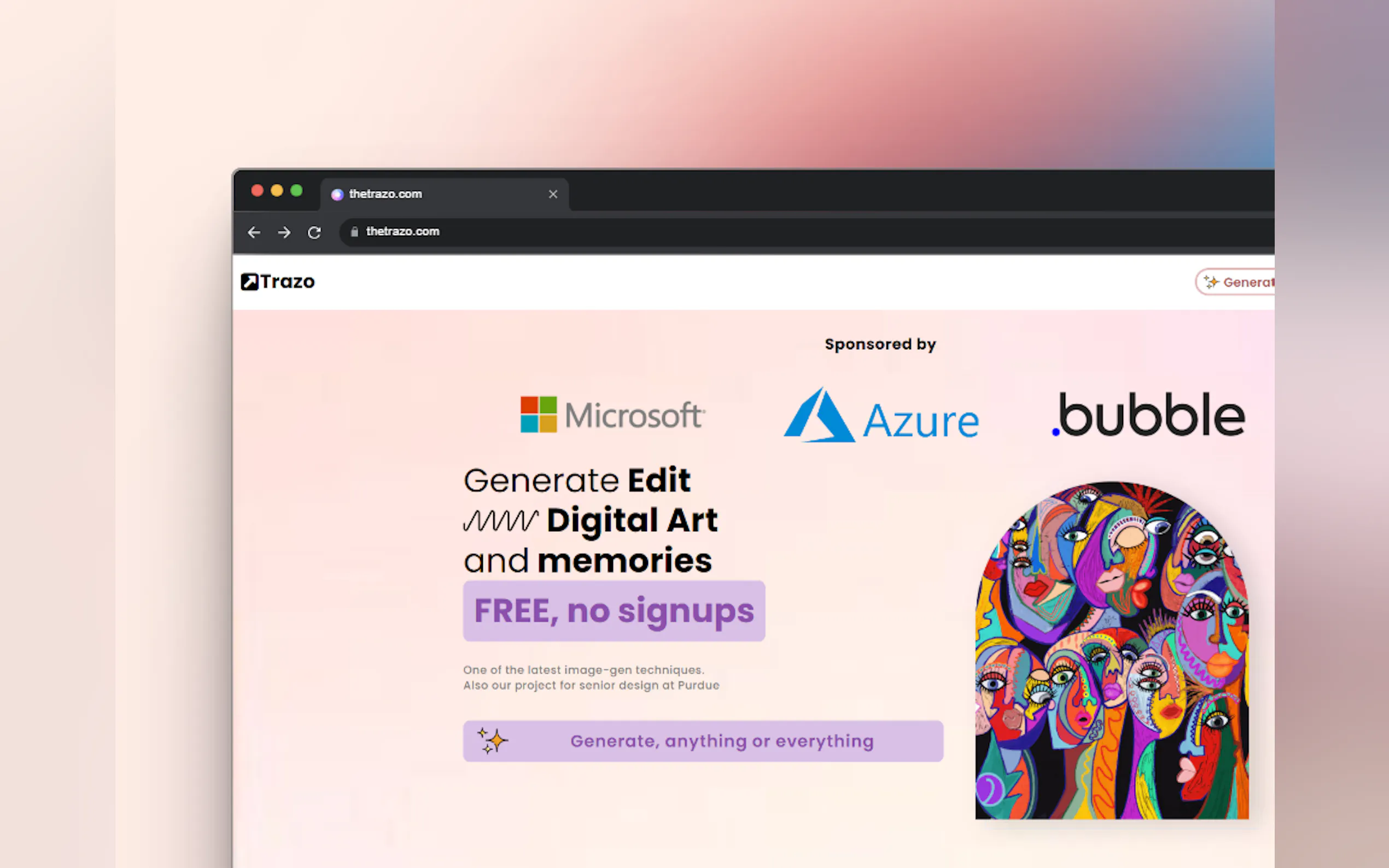Click Generate, anything or everything button
1389x868 pixels.
(x=703, y=741)
